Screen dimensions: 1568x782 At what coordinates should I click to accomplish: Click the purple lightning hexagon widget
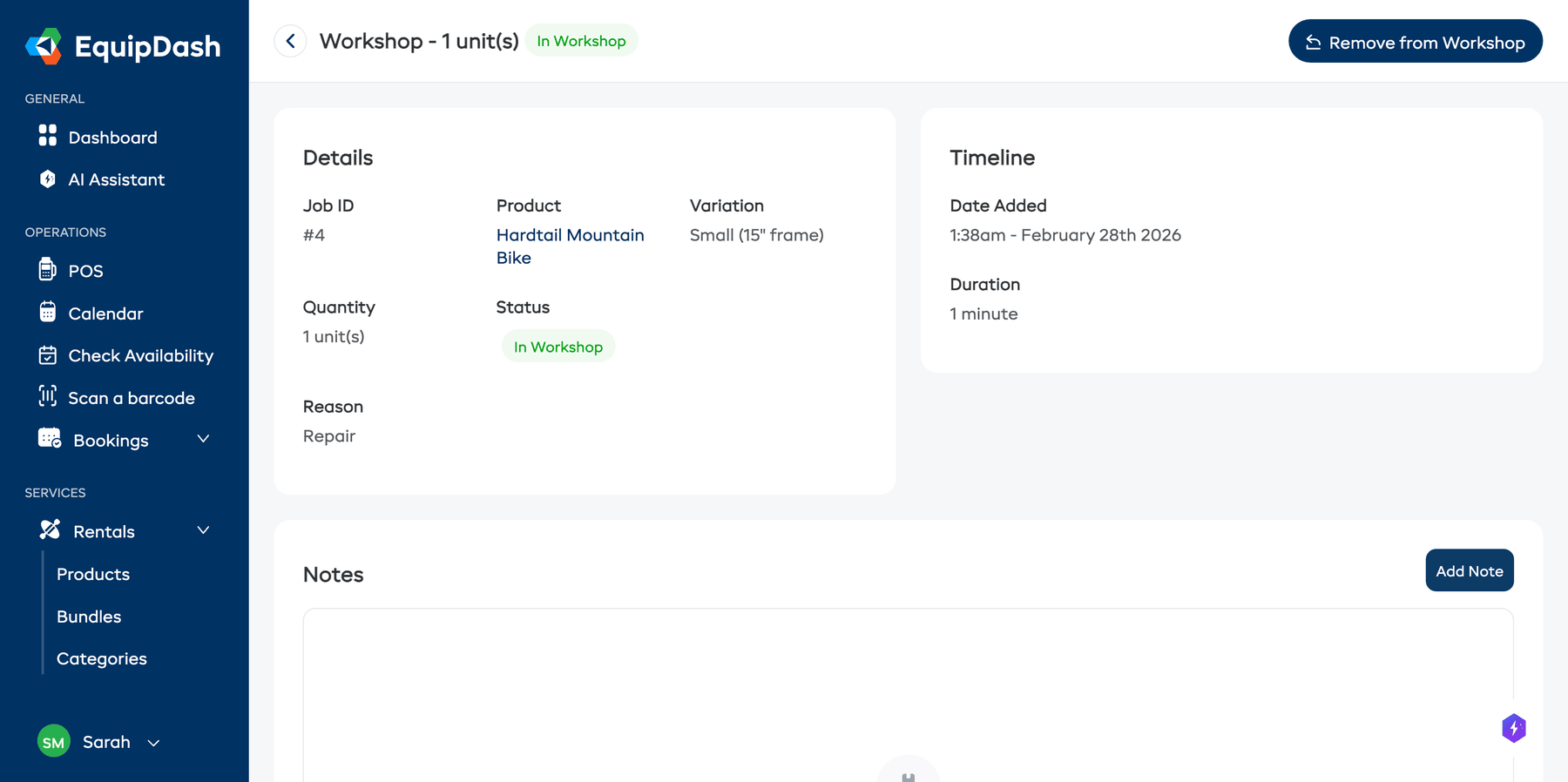click(1514, 728)
